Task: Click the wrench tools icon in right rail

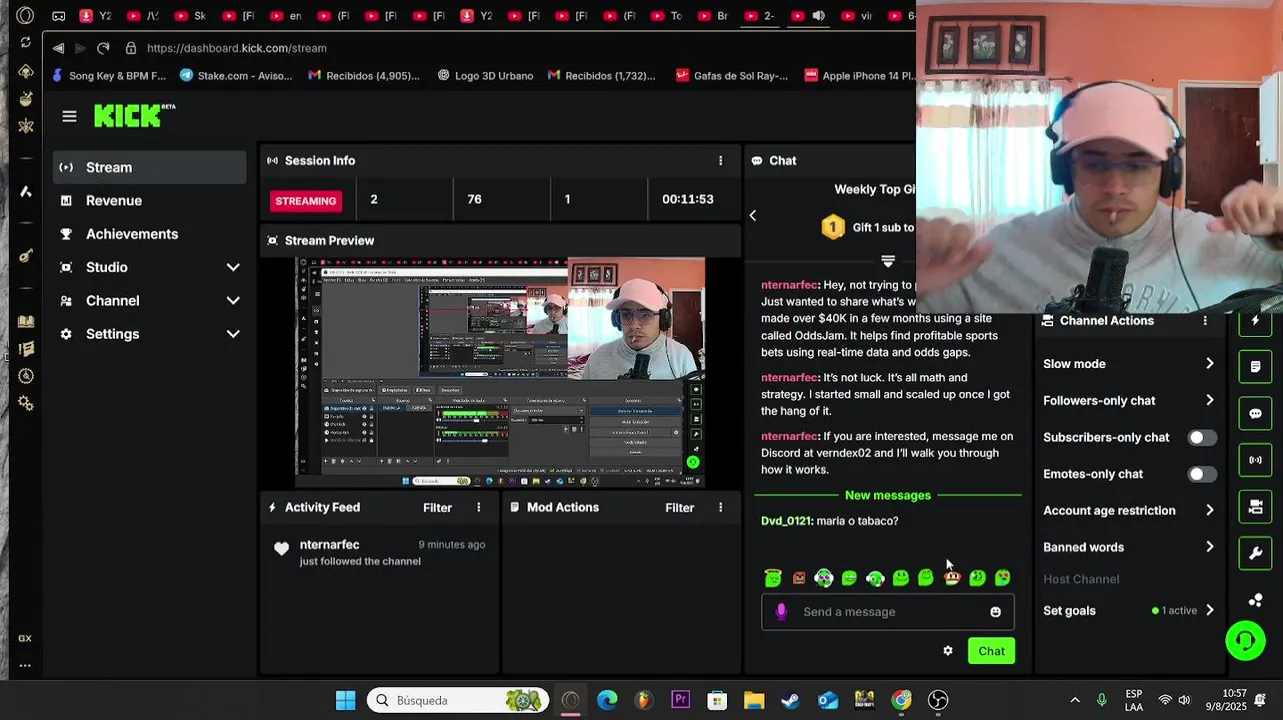Action: pos(1255,552)
